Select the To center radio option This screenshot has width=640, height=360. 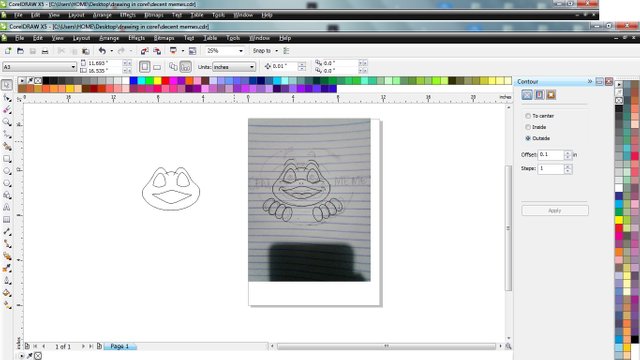[528, 116]
